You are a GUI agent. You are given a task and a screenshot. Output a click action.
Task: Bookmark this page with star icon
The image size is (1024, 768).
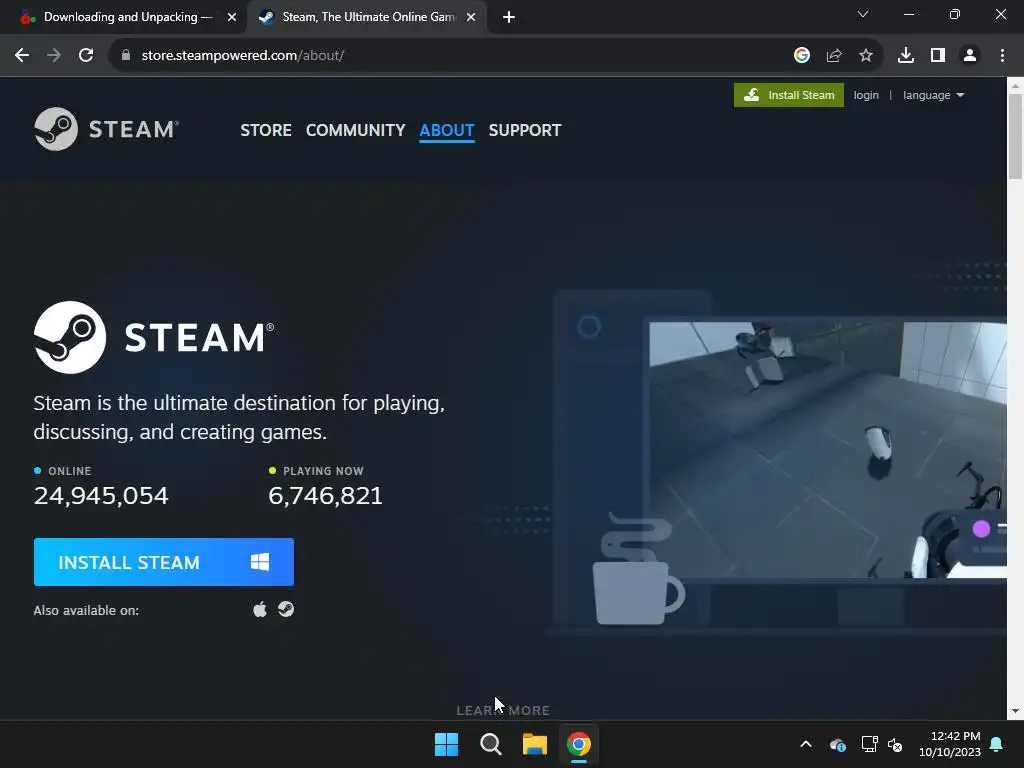(x=866, y=56)
